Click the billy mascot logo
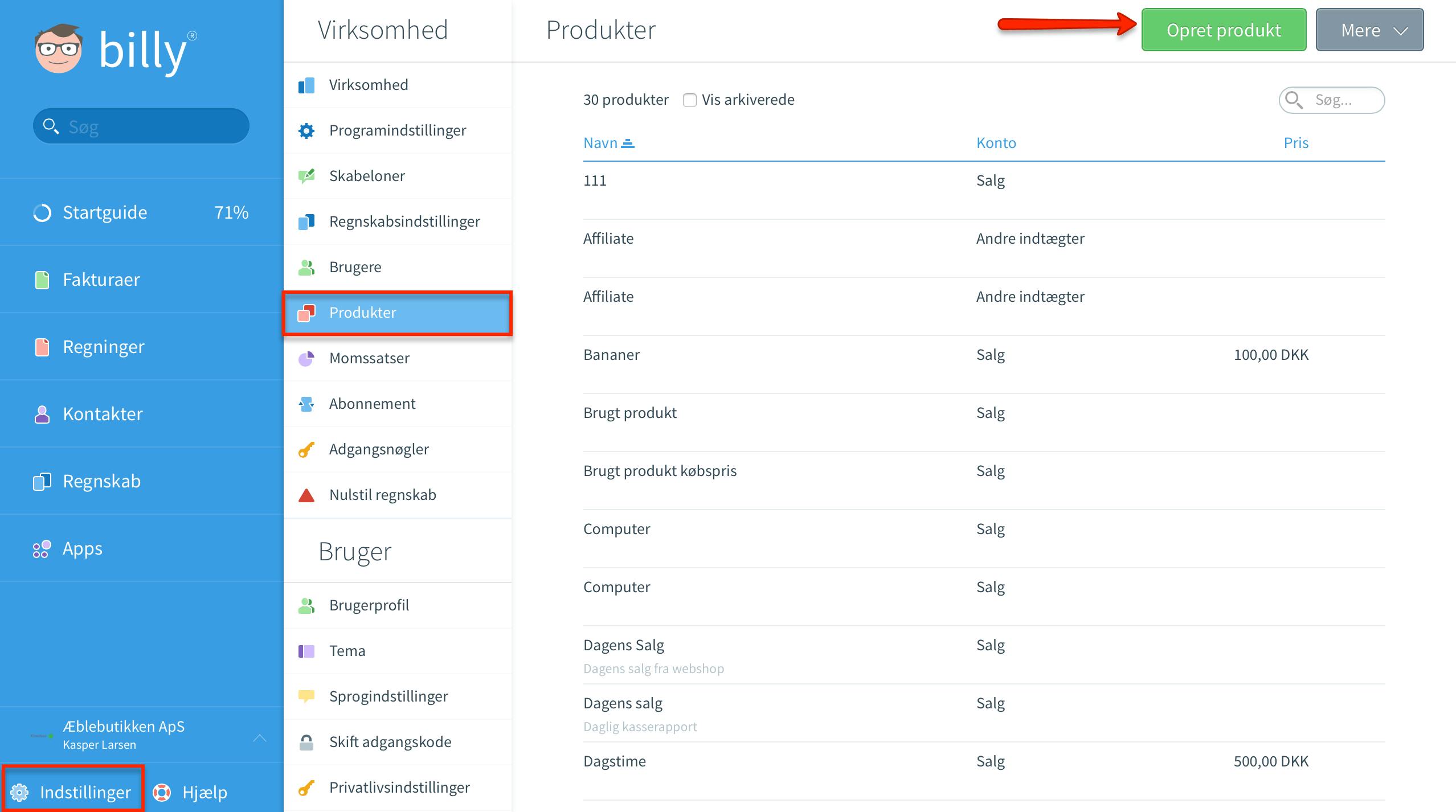 point(59,49)
